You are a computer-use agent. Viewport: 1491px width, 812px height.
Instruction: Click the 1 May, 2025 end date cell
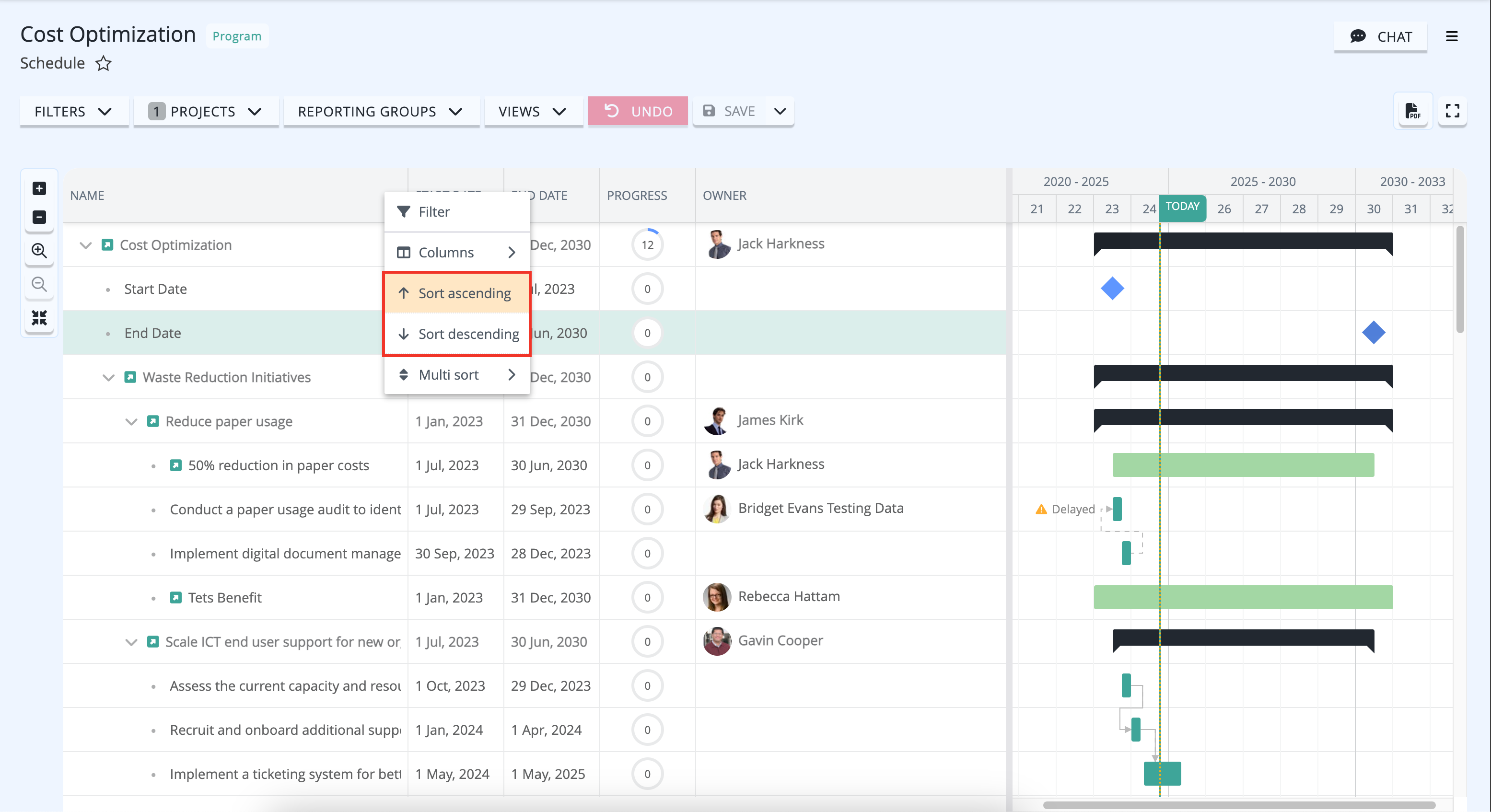point(551,774)
